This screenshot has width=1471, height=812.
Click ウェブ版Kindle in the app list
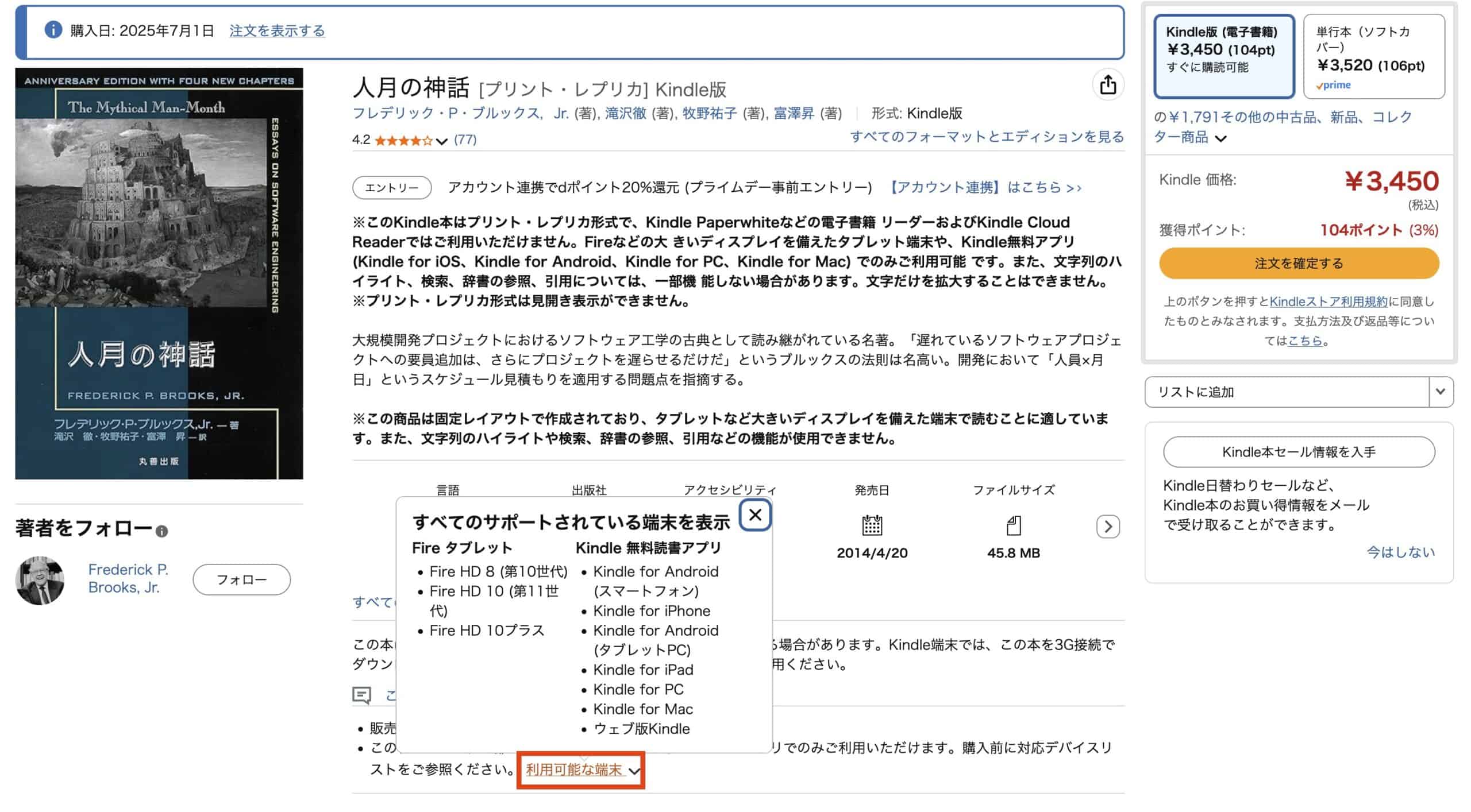[x=641, y=728]
